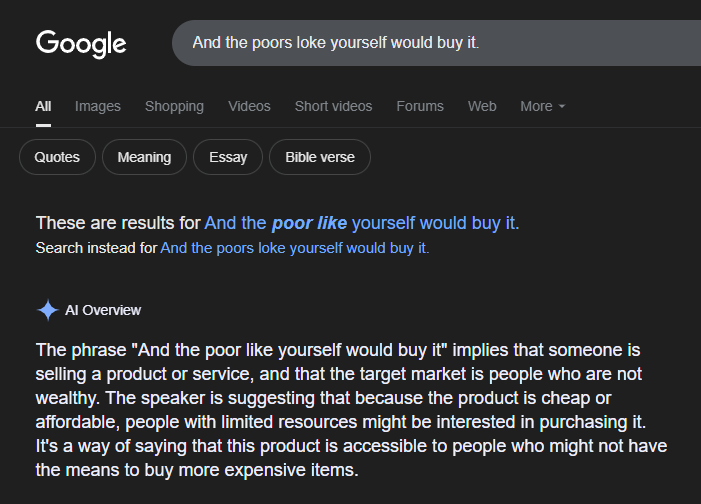Switch to the Images tab

click(98, 106)
